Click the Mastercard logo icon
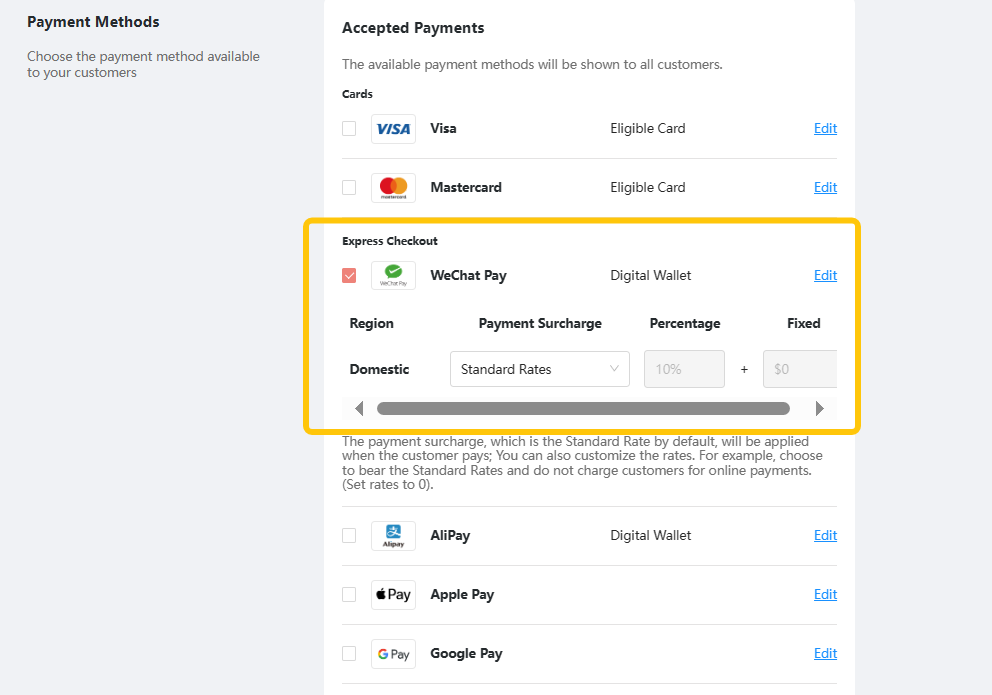 393,188
